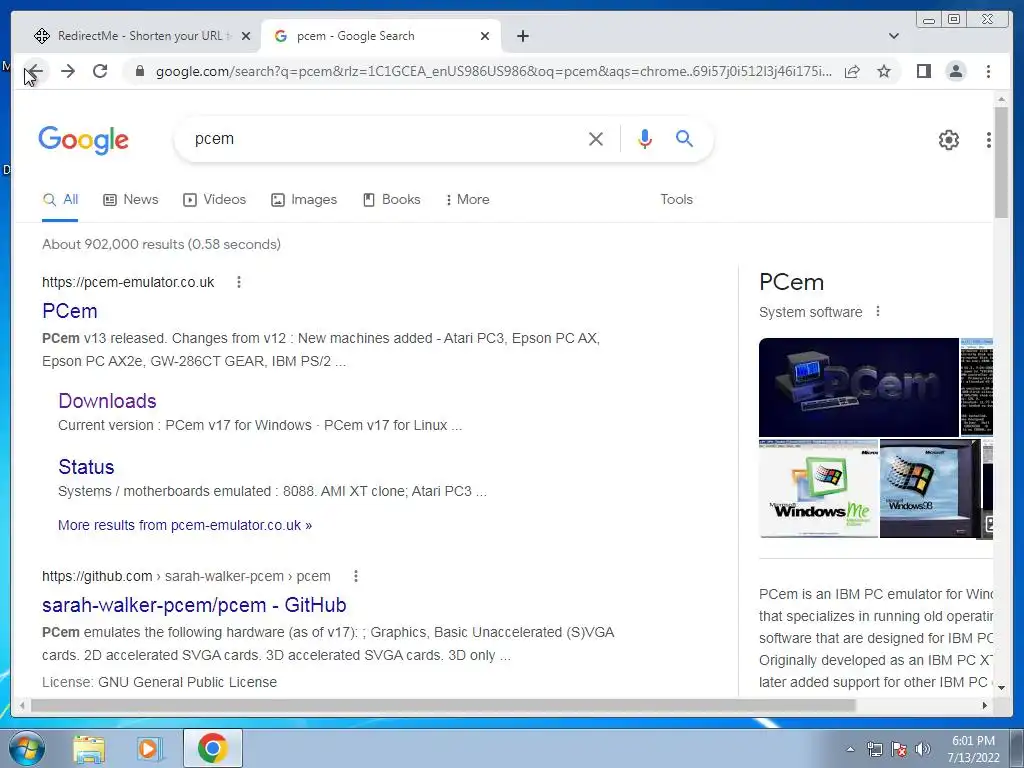Open Google quick settings gear
Viewport: 1024px width, 768px height.
coord(948,140)
